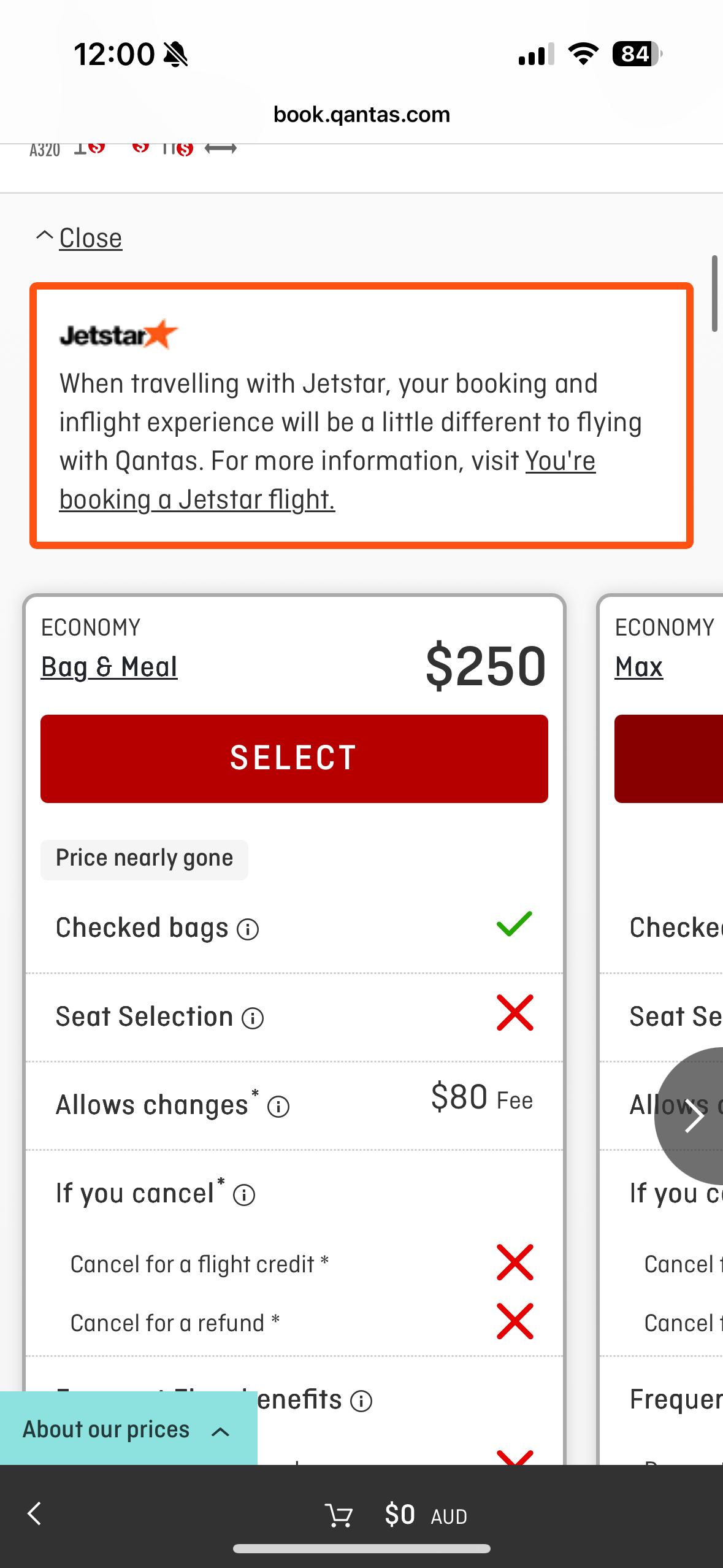Collapse fare details with Close chevron
The height and width of the screenshot is (1568, 723).
tap(44, 236)
